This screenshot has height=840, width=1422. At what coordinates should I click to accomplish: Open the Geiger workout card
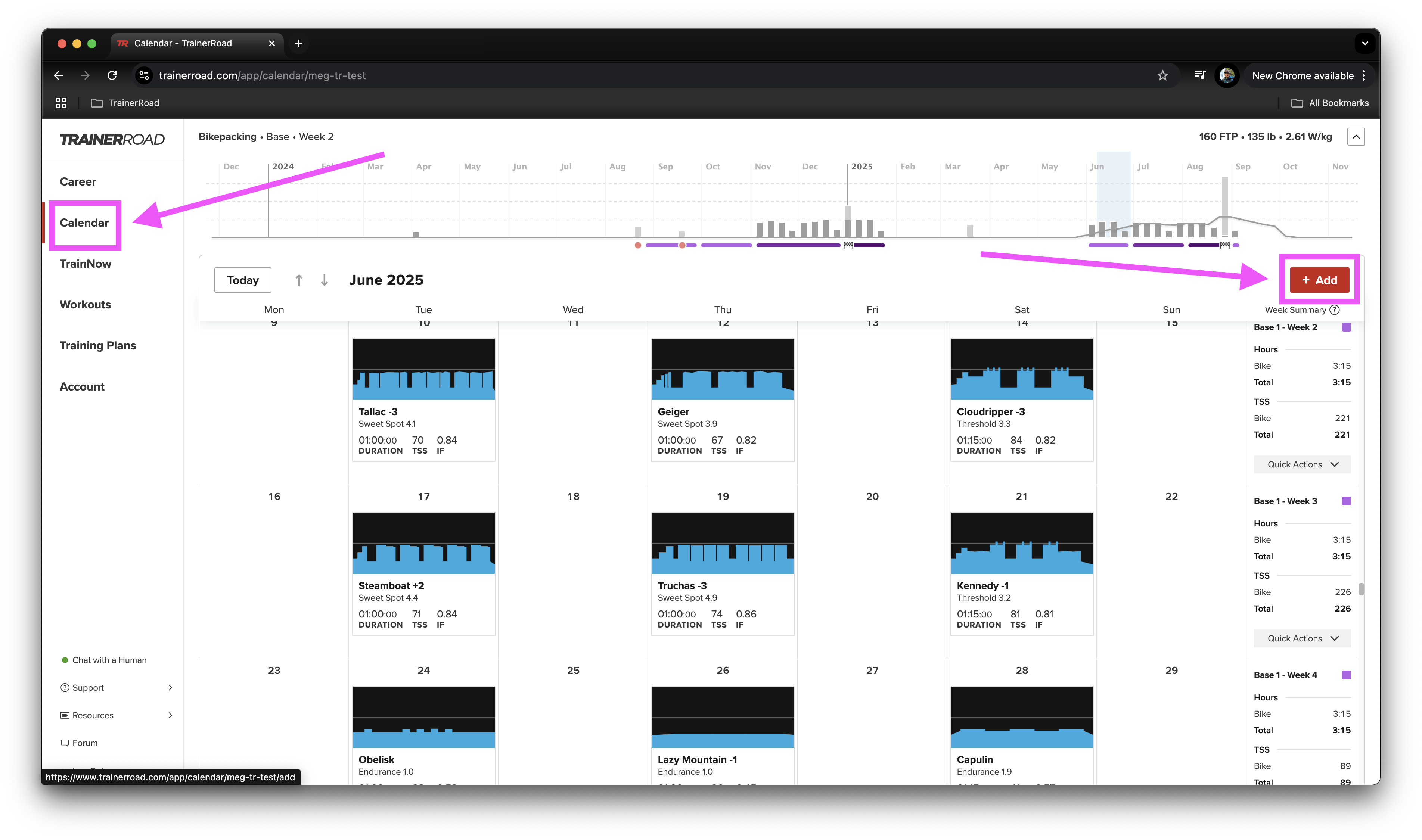point(723,399)
